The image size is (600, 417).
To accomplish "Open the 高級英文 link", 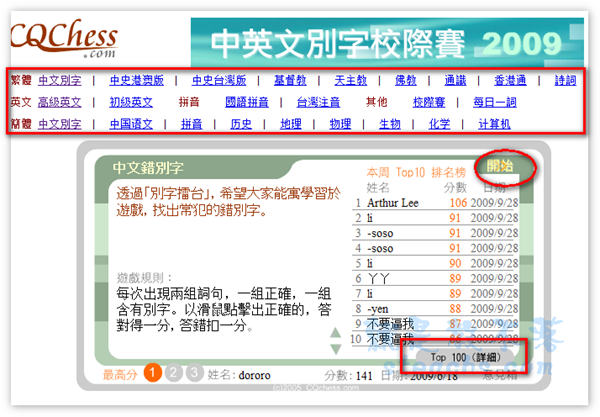I will tap(59, 102).
